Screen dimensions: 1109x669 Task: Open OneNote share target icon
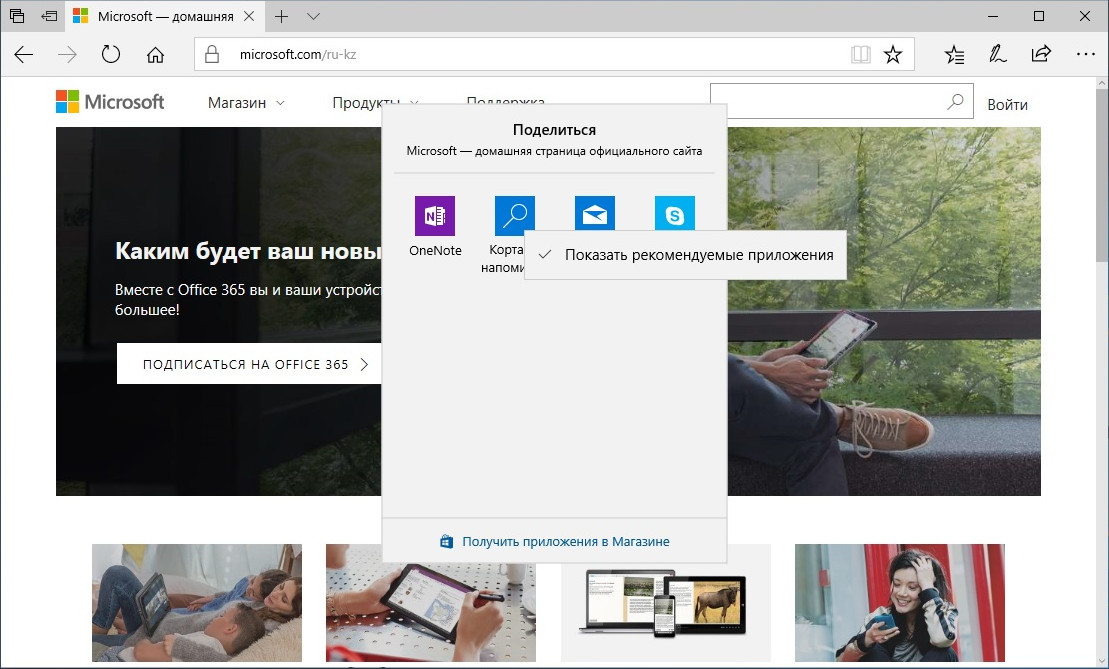(435, 216)
